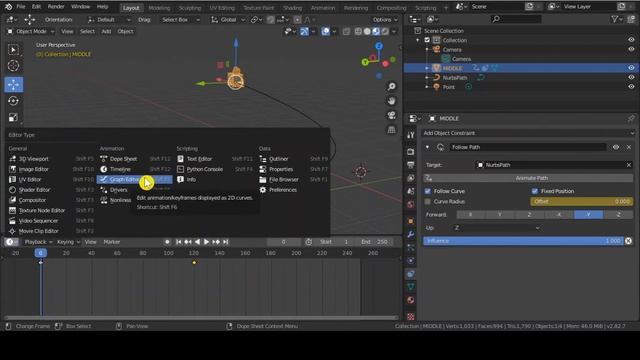The height and width of the screenshot is (360, 640).
Task: Open Material properties tab
Action: click(x=411, y=300)
